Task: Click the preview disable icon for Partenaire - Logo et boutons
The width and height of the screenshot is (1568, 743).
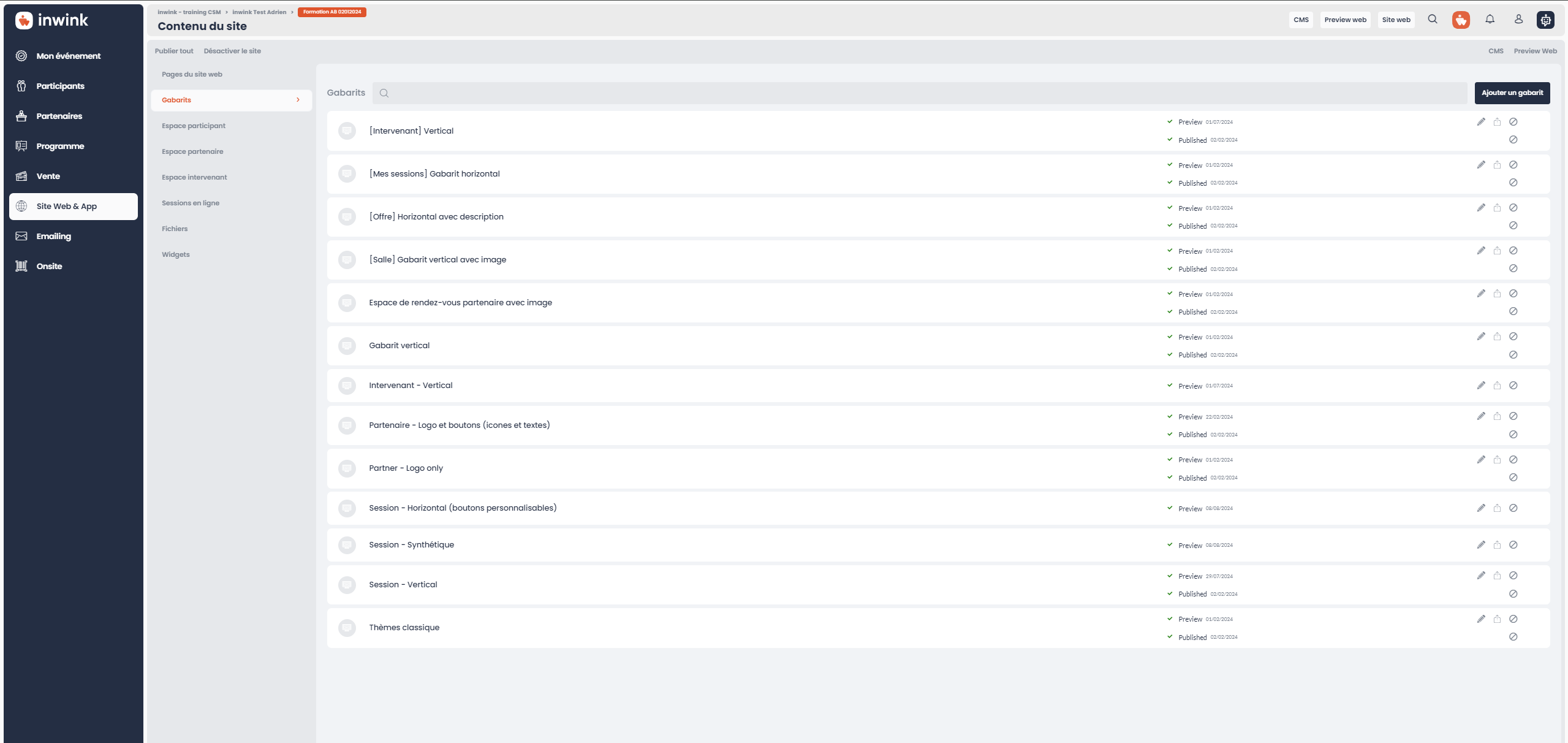Action: coord(1513,416)
